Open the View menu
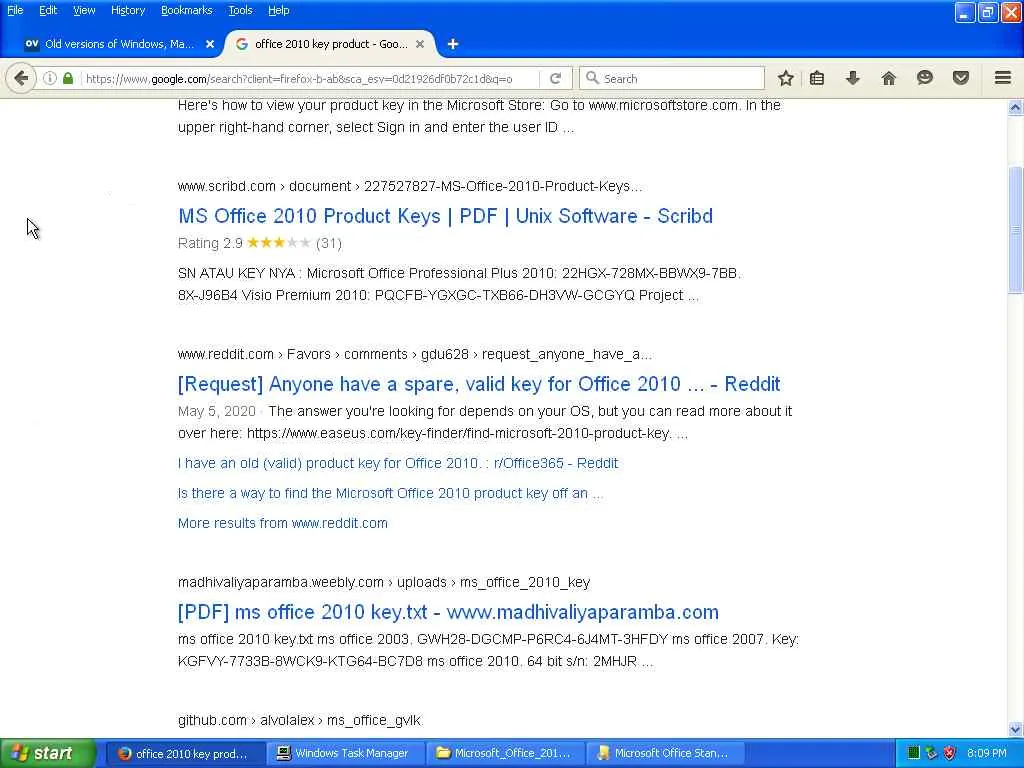 coord(84,10)
